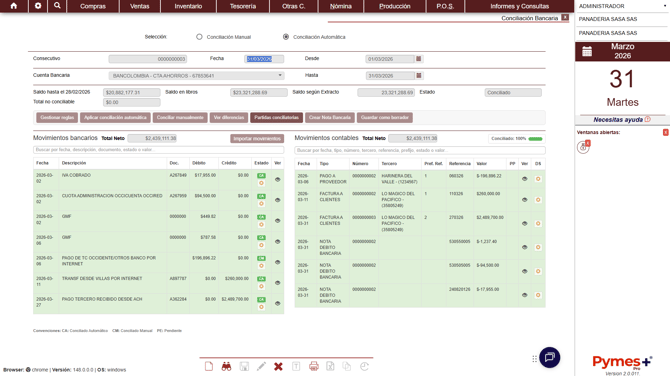The width and height of the screenshot is (670, 376).
Task: Open Informes y Consultas menu
Action: pyautogui.click(x=519, y=6)
